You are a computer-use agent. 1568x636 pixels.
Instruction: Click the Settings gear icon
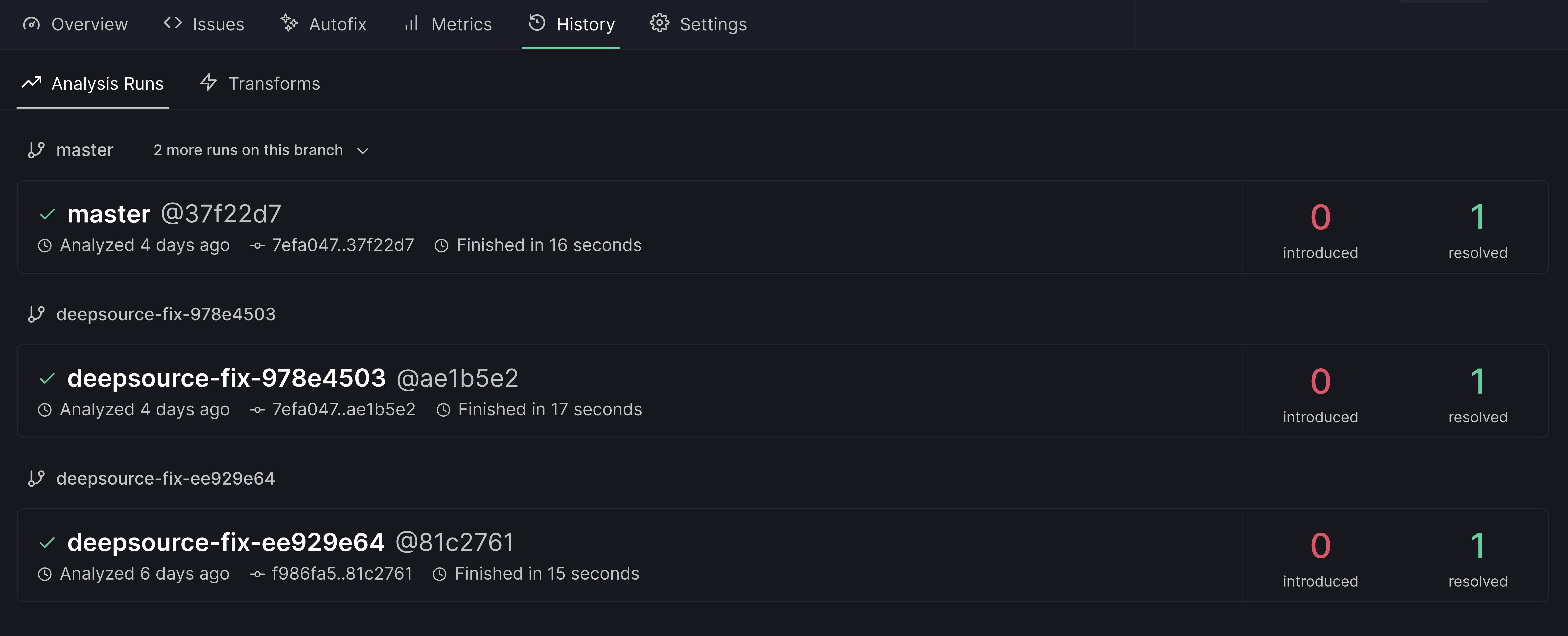[x=659, y=23]
